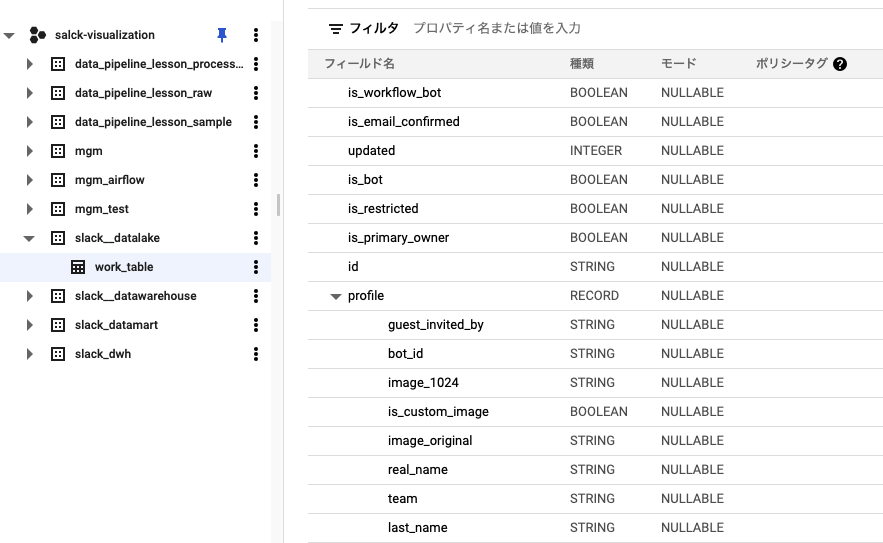883x543 pixels.
Task: Click the data_pipeline_lesson_raw dataset icon
Action: pyautogui.click(x=58, y=93)
